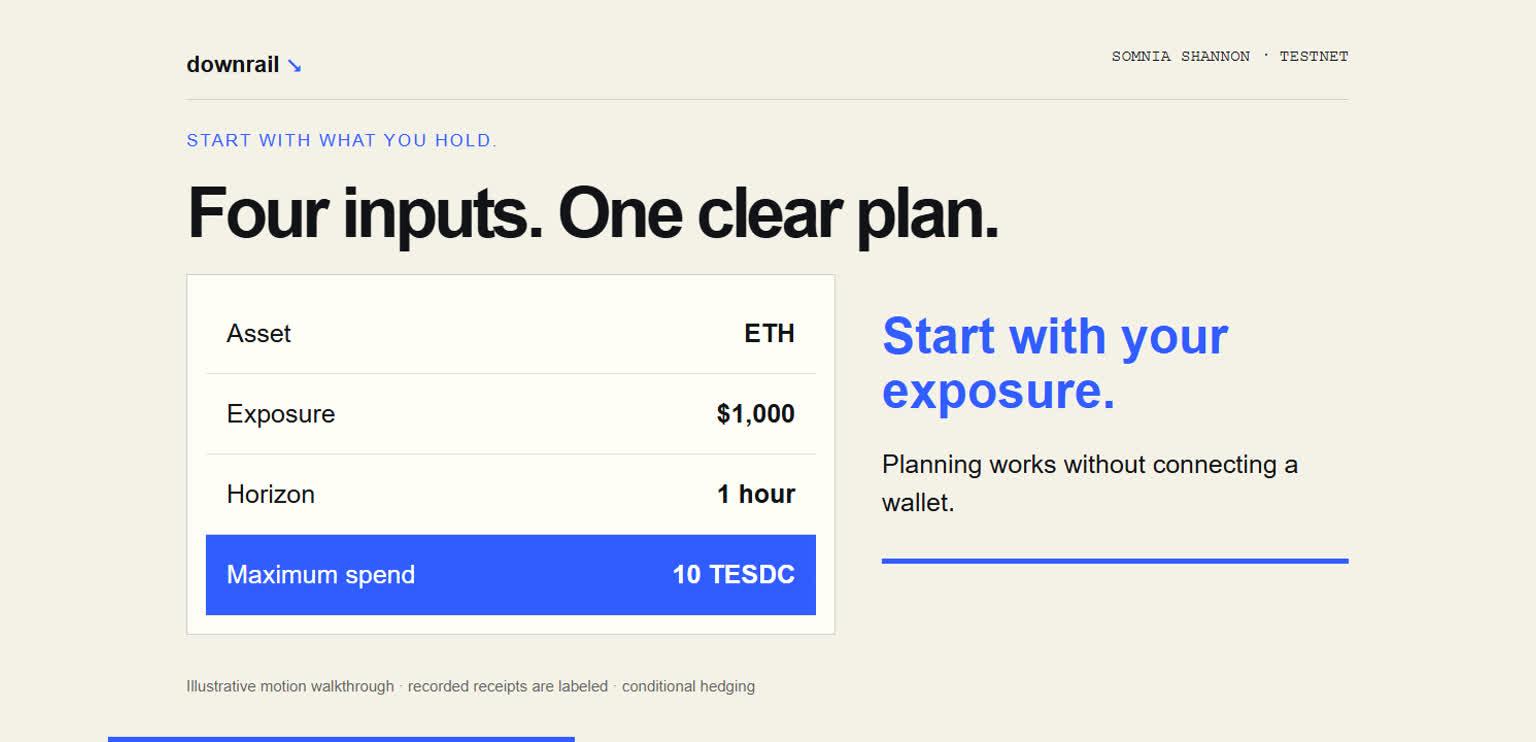Change the 1 hour horizon value

coord(755,494)
